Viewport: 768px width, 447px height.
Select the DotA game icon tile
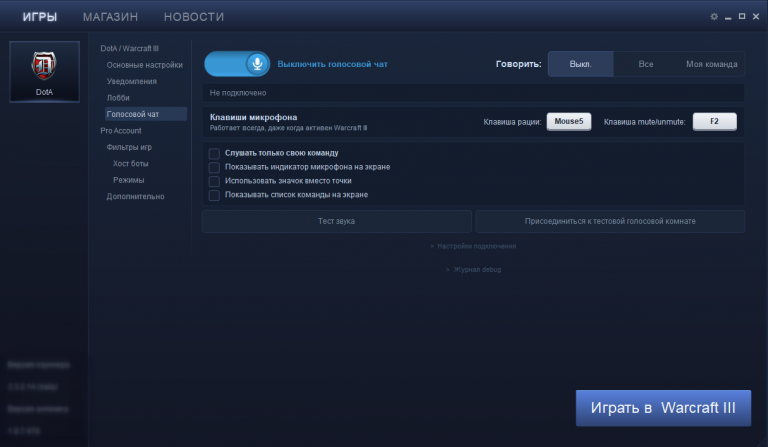44,72
